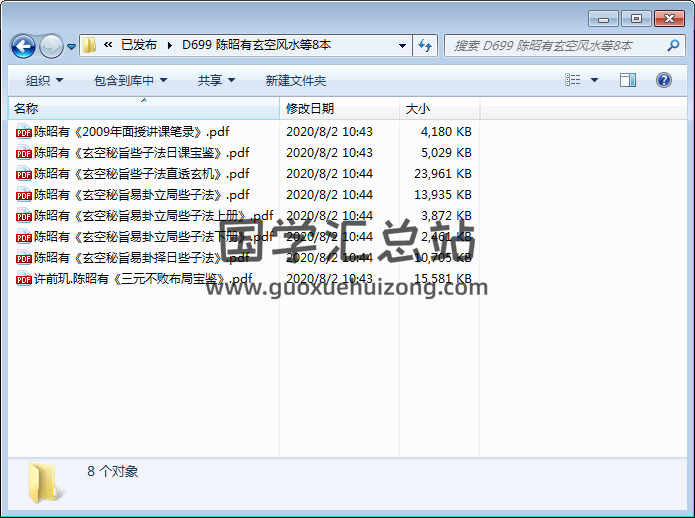Click the Back navigation arrow
This screenshot has width=695, height=518.
click(x=23, y=46)
